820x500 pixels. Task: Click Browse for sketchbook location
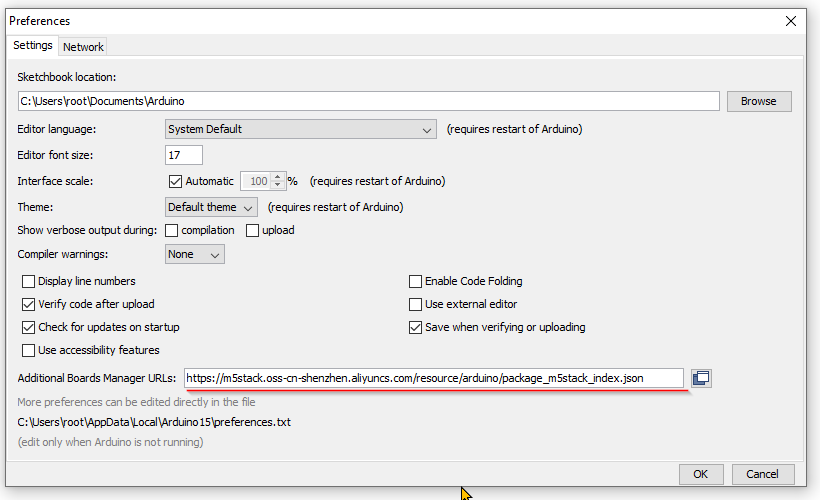click(759, 101)
